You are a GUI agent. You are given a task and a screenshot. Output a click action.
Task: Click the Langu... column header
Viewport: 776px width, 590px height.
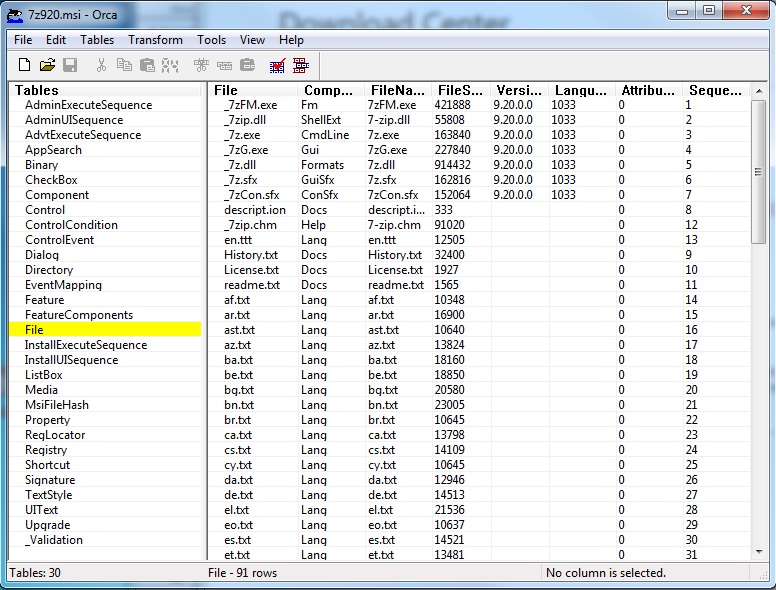tap(582, 90)
